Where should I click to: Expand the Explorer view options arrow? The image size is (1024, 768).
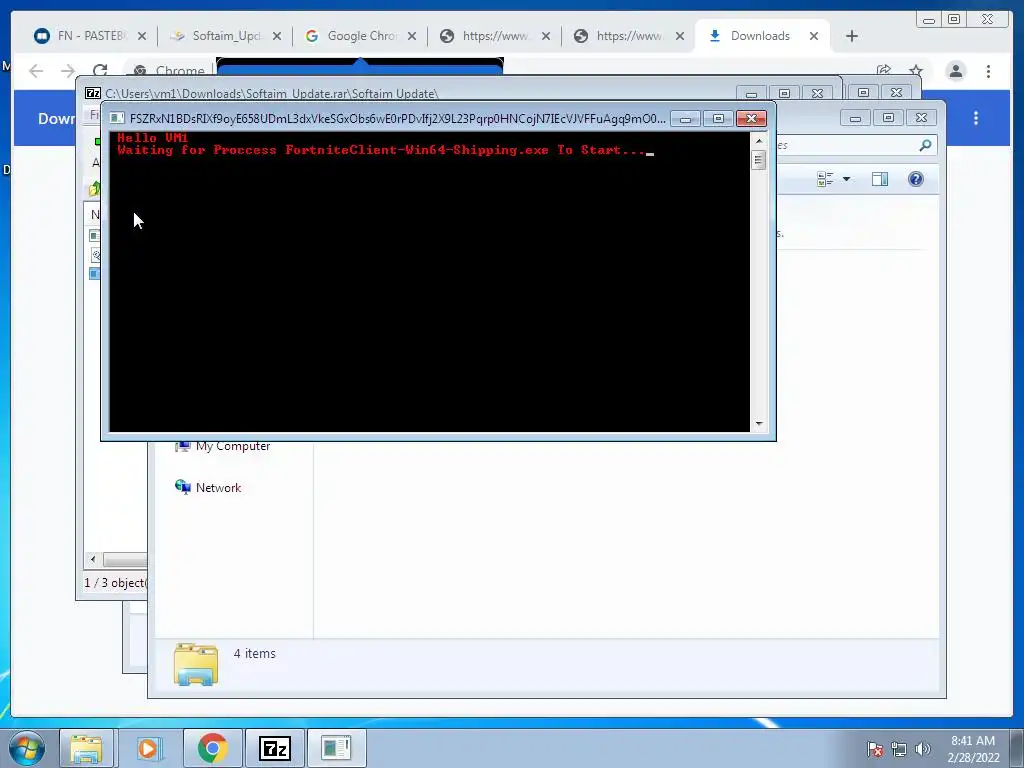(x=846, y=179)
